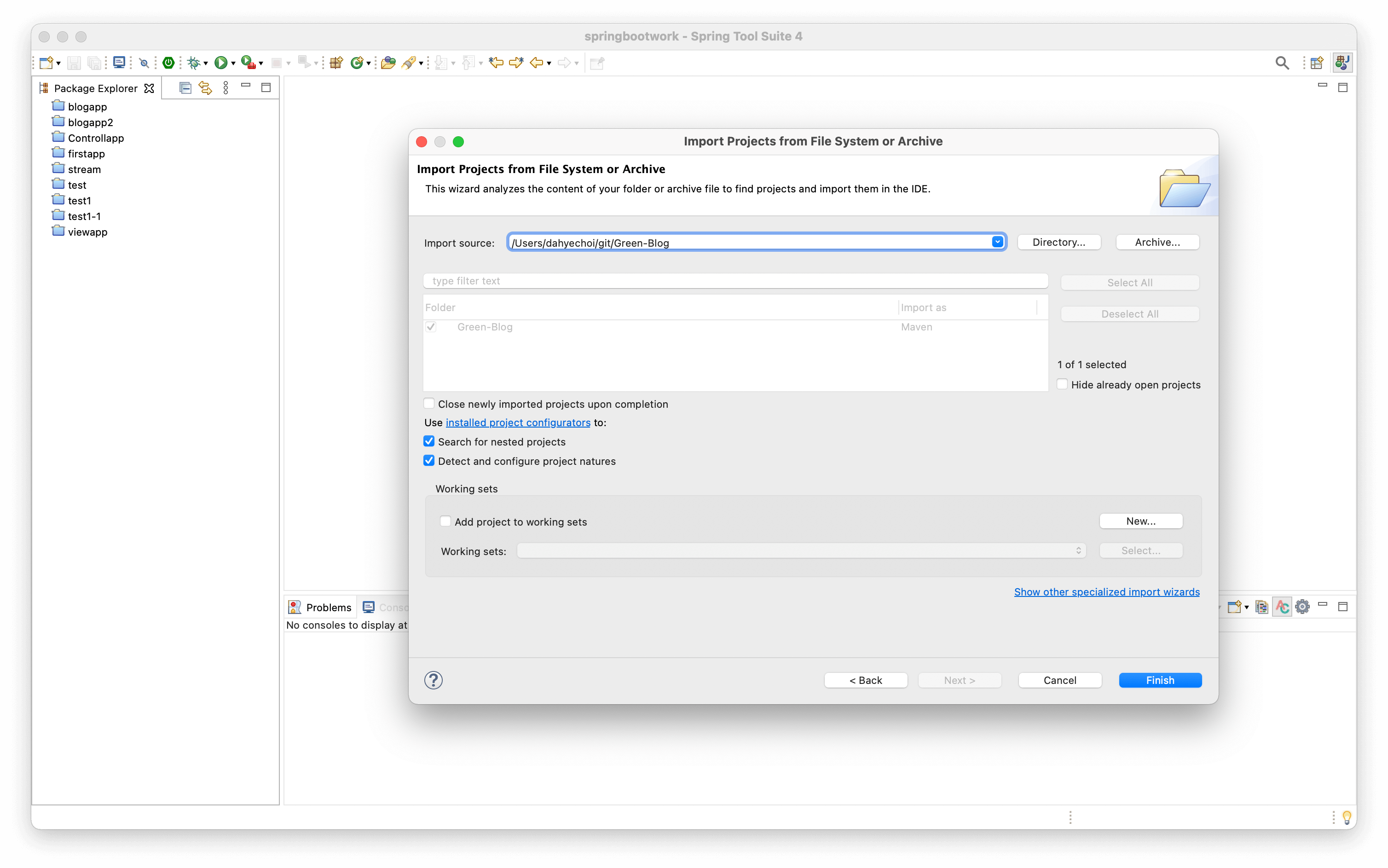Click the dialog help question mark icon
The width and height of the screenshot is (1388, 868).
pyautogui.click(x=434, y=680)
